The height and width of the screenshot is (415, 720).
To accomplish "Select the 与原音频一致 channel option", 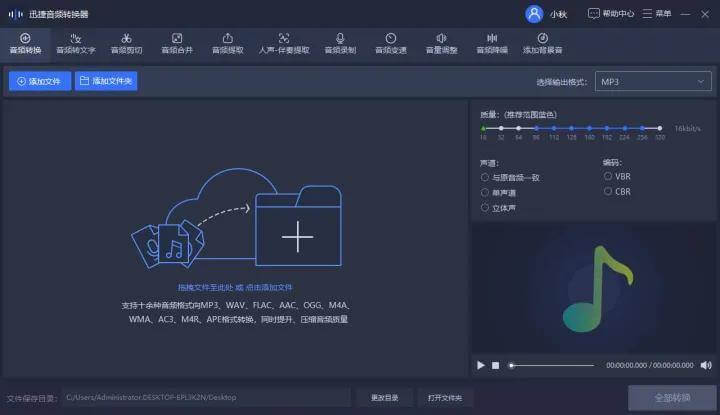I will [x=510, y=177].
